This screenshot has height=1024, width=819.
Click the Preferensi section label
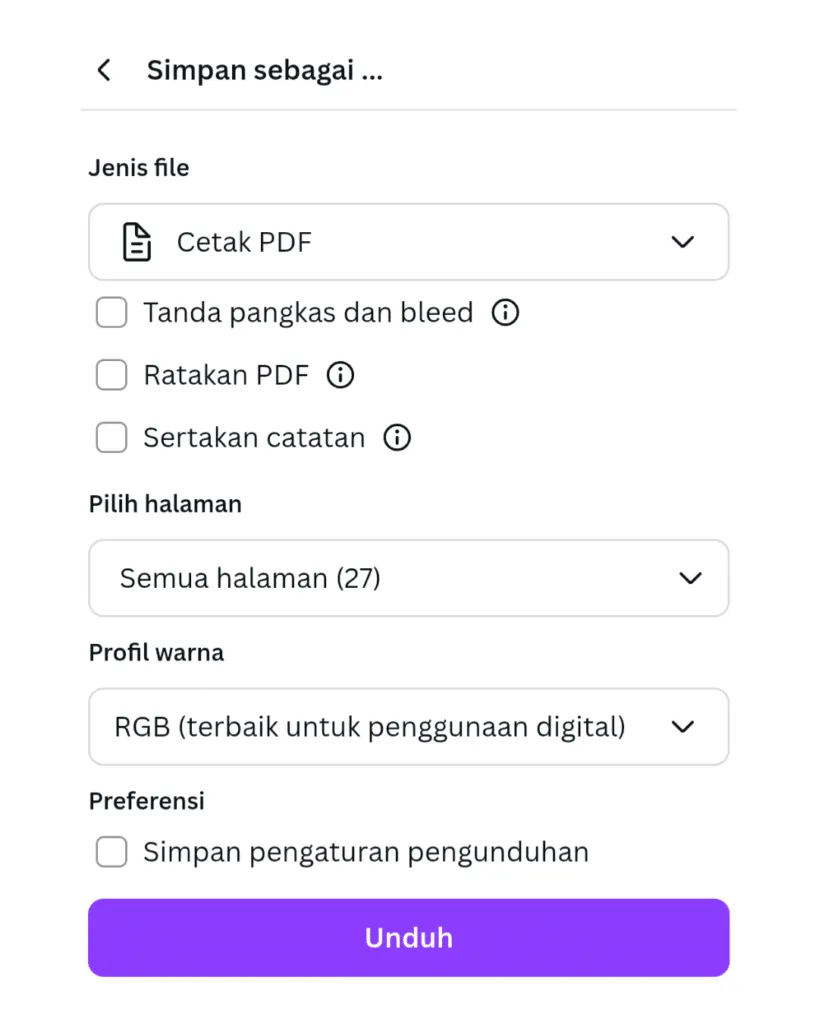(x=146, y=801)
